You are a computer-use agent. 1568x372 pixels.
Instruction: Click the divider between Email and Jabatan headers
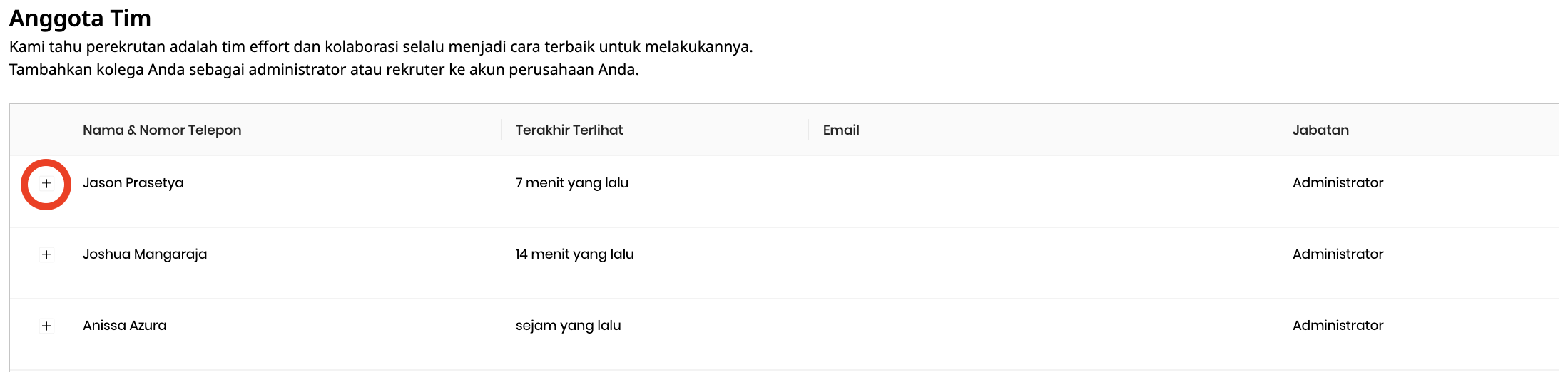pos(1278,130)
